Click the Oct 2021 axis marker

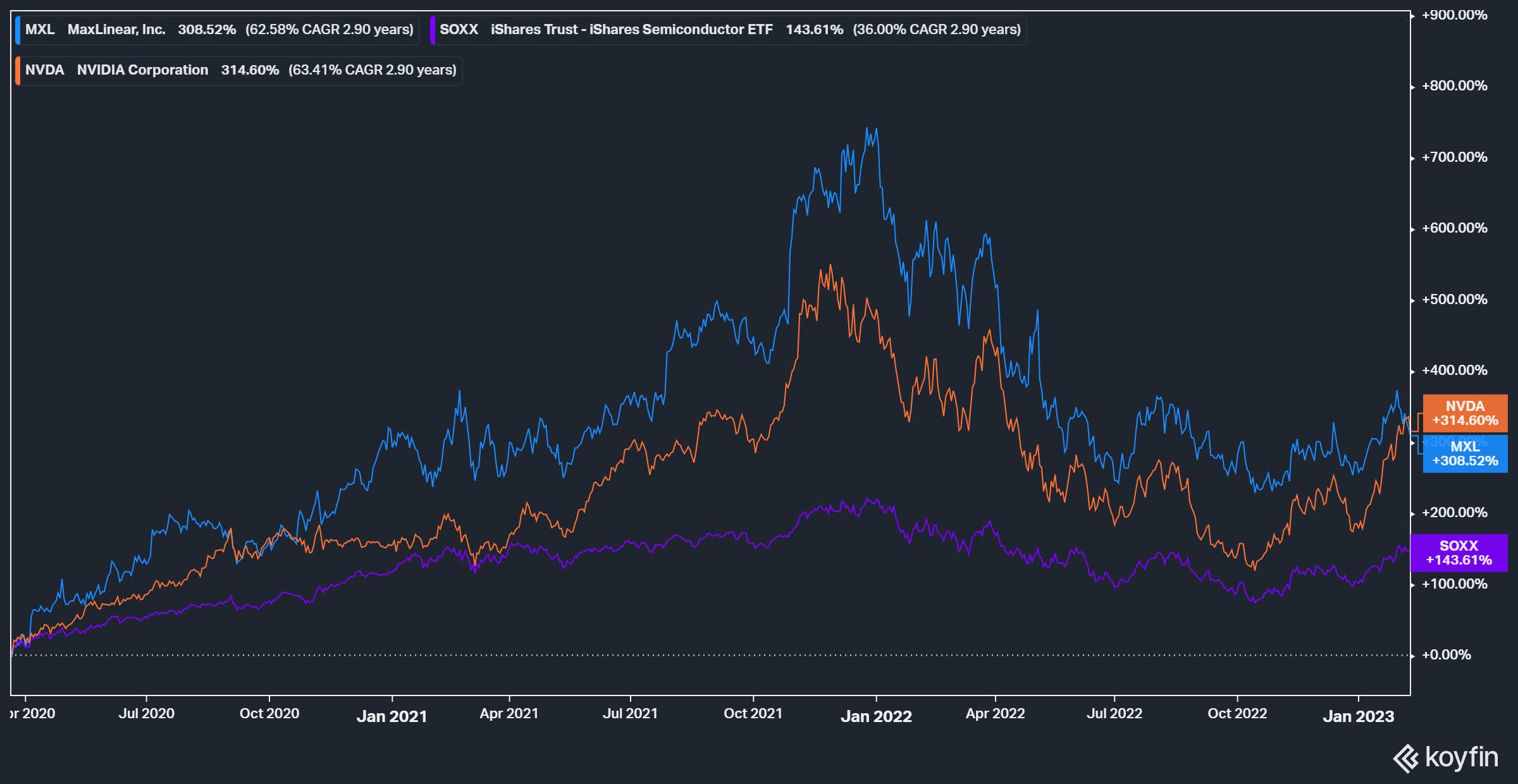click(753, 713)
